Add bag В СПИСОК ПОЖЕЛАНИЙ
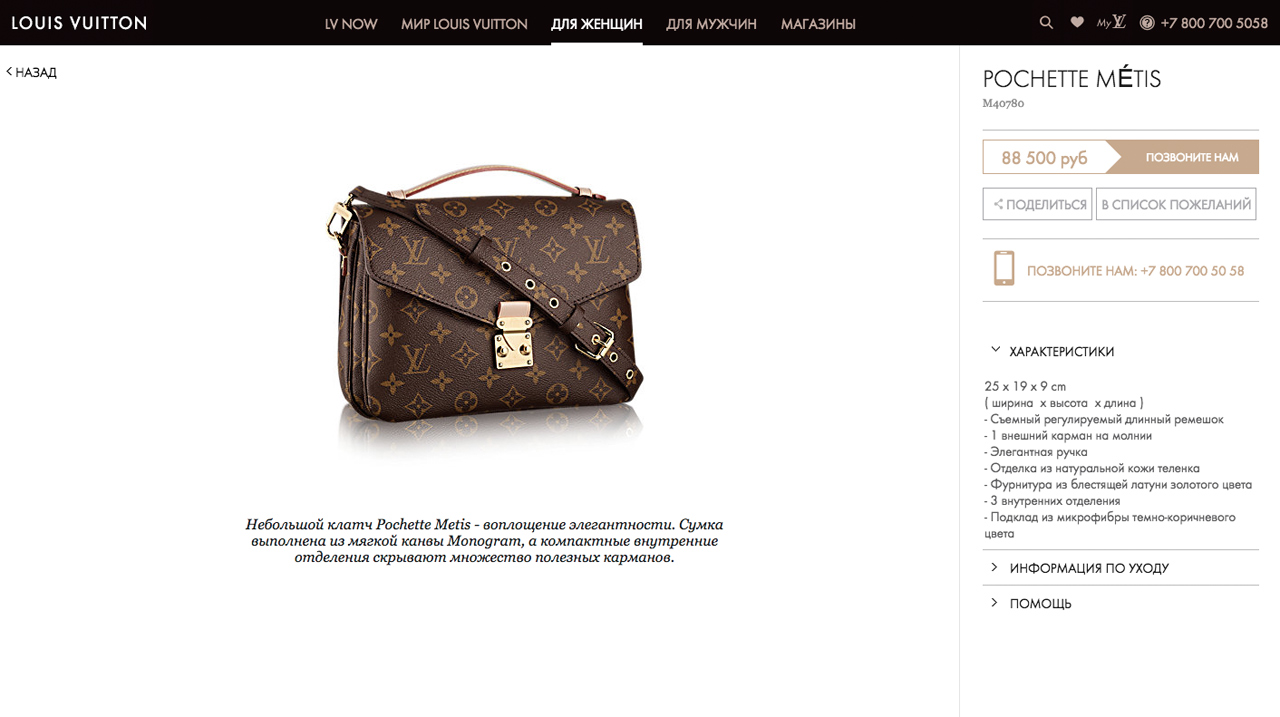 pyautogui.click(x=1176, y=204)
